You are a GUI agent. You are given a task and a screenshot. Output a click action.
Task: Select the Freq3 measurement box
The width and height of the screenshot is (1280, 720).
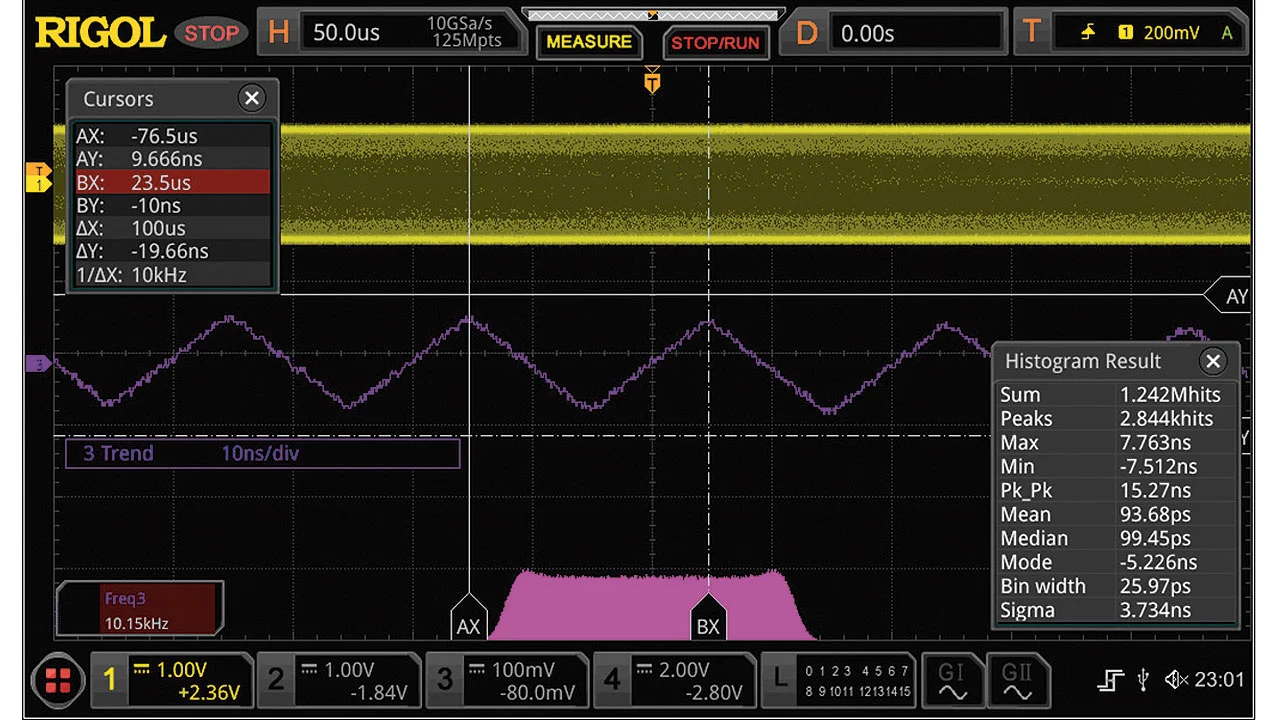click(x=139, y=610)
